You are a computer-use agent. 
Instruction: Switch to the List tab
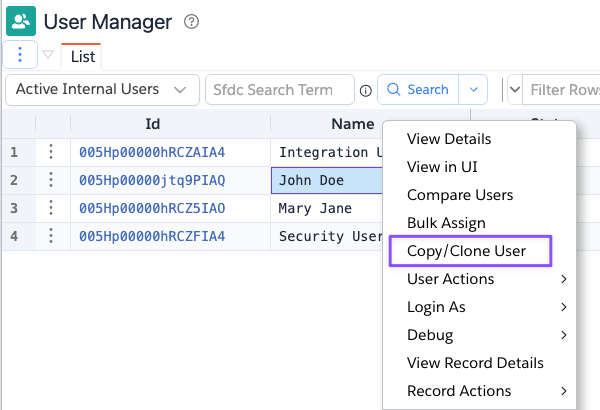click(82, 57)
